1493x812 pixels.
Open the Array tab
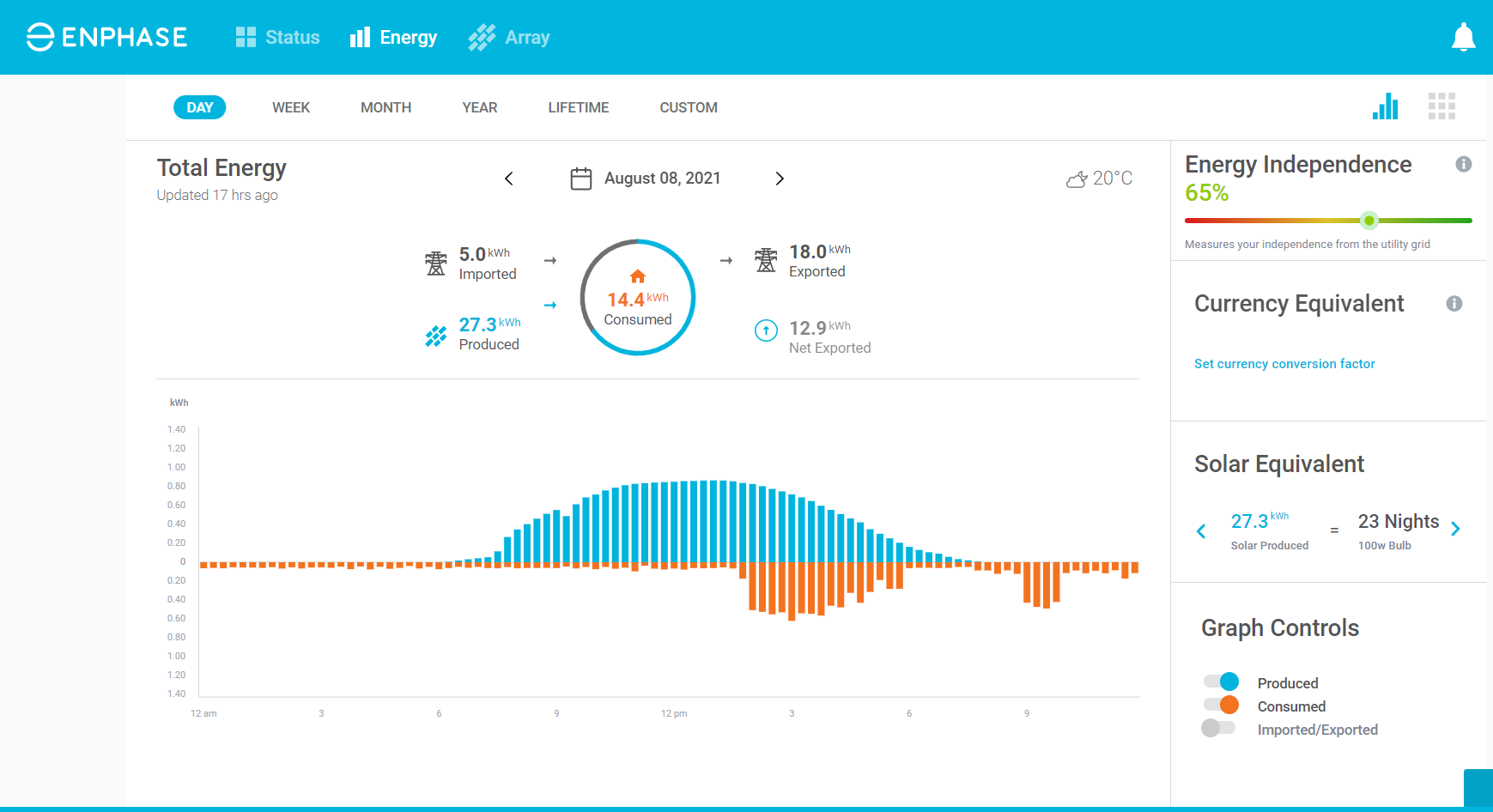pos(509,38)
